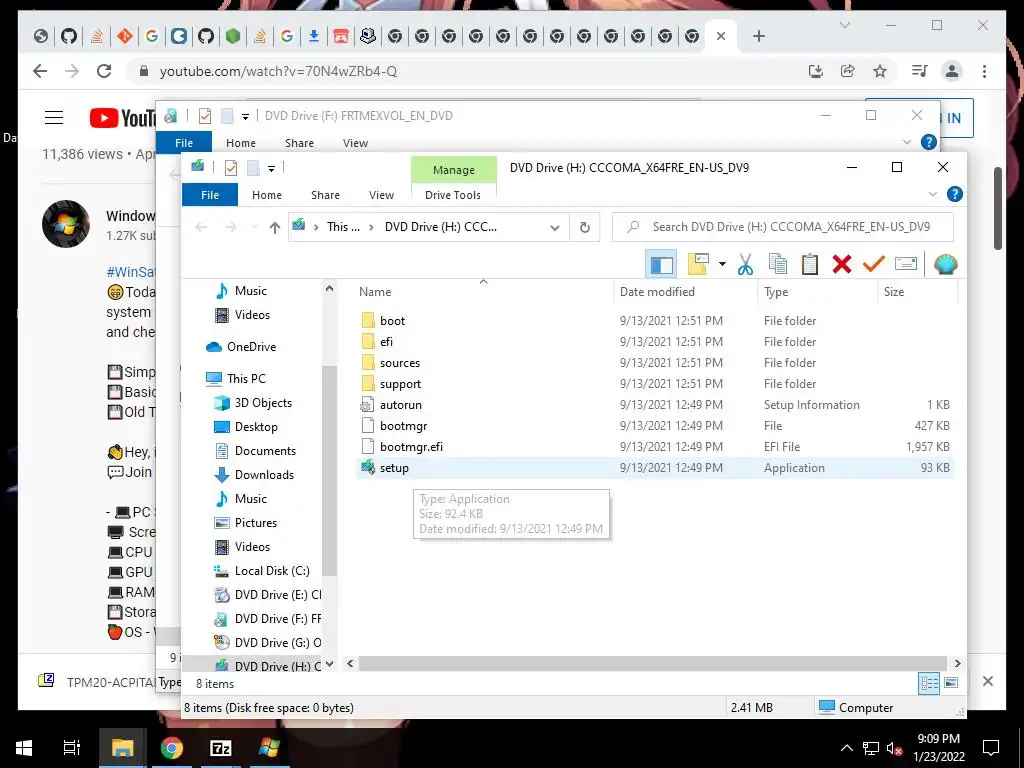Click the red X Delete toolbar icon
This screenshot has height=768, width=1024.
click(x=842, y=264)
